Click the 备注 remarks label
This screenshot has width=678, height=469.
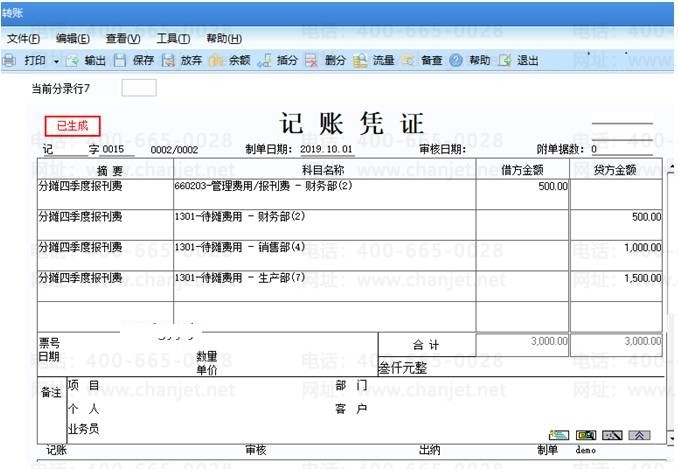click(51, 392)
